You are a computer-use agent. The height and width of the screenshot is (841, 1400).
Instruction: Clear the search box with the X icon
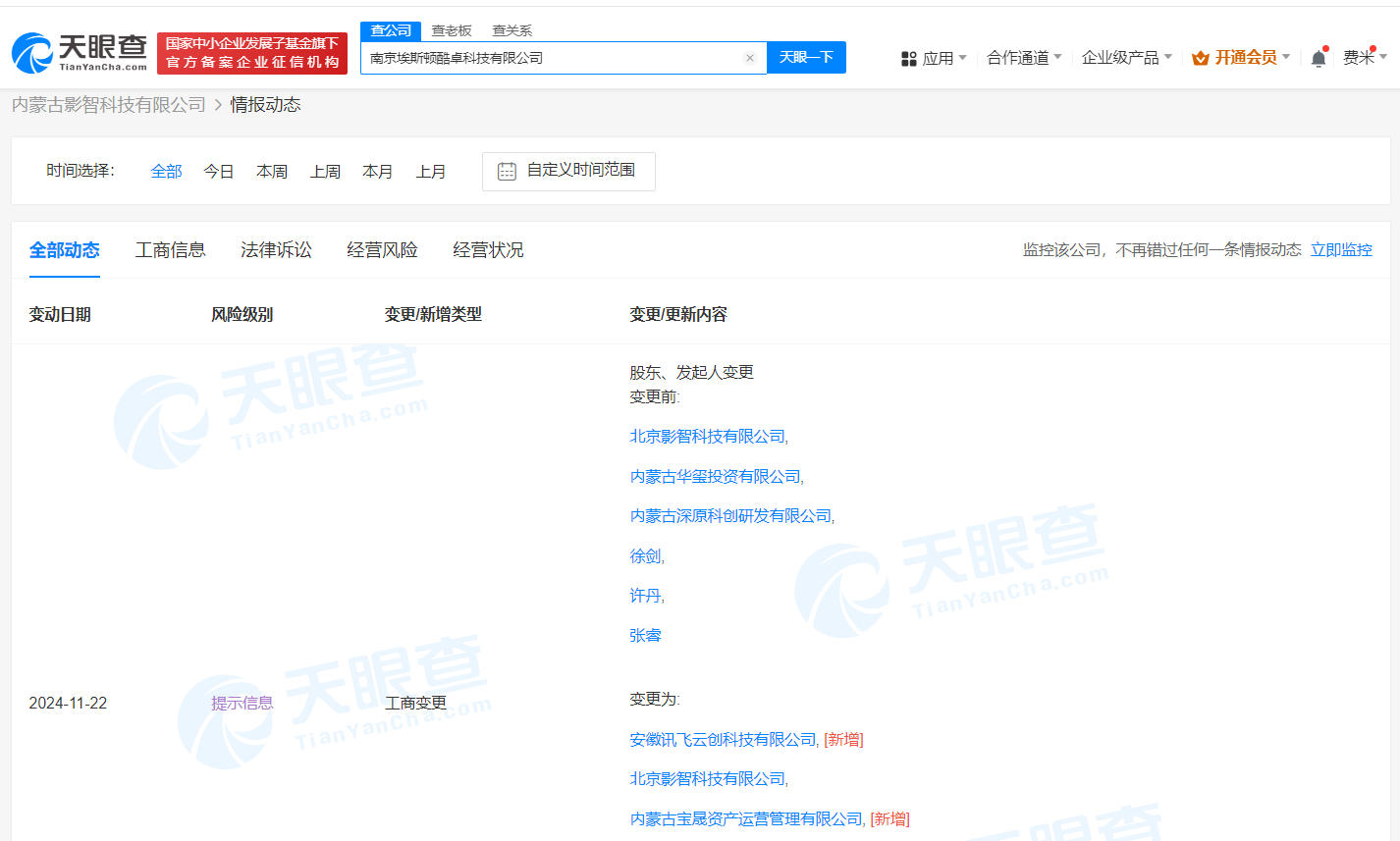pos(750,58)
